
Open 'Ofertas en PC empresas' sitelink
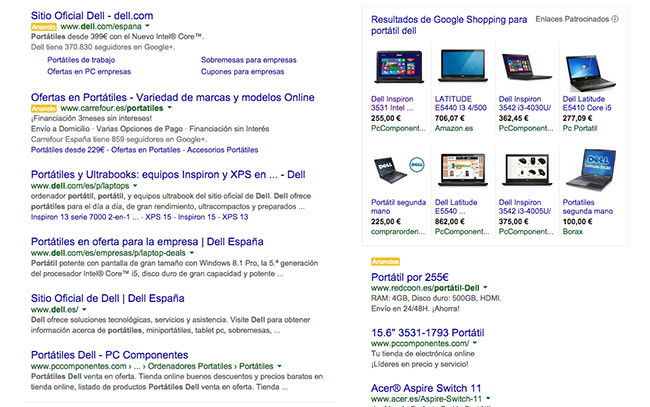point(89,71)
